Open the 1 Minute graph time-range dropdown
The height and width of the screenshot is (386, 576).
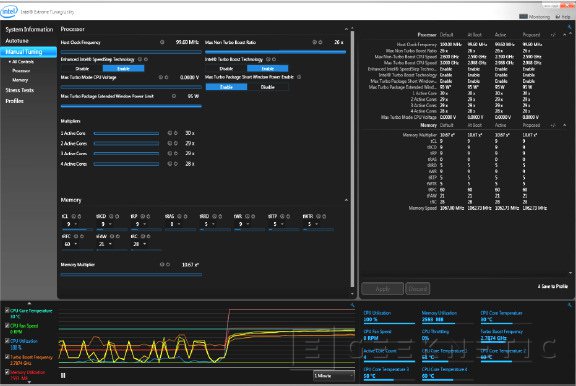coord(334,376)
